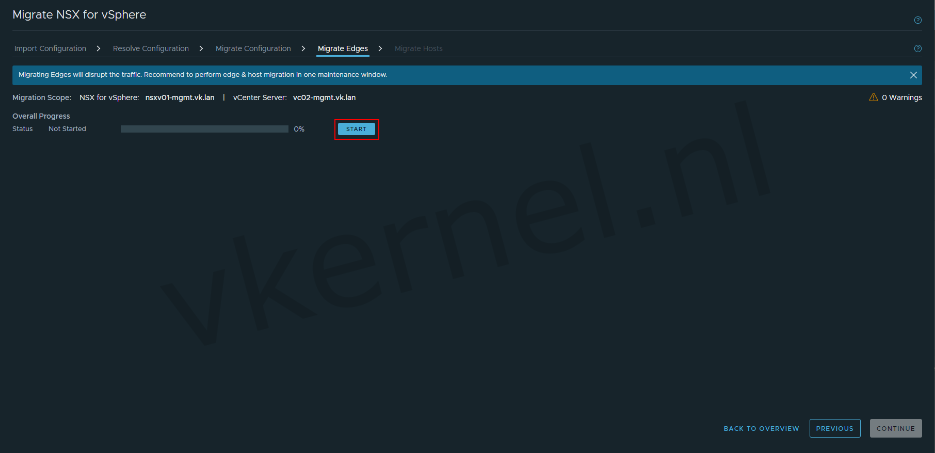Click the chevron after Migrate Configuration
935x453 pixels.
tap(304, 48)
